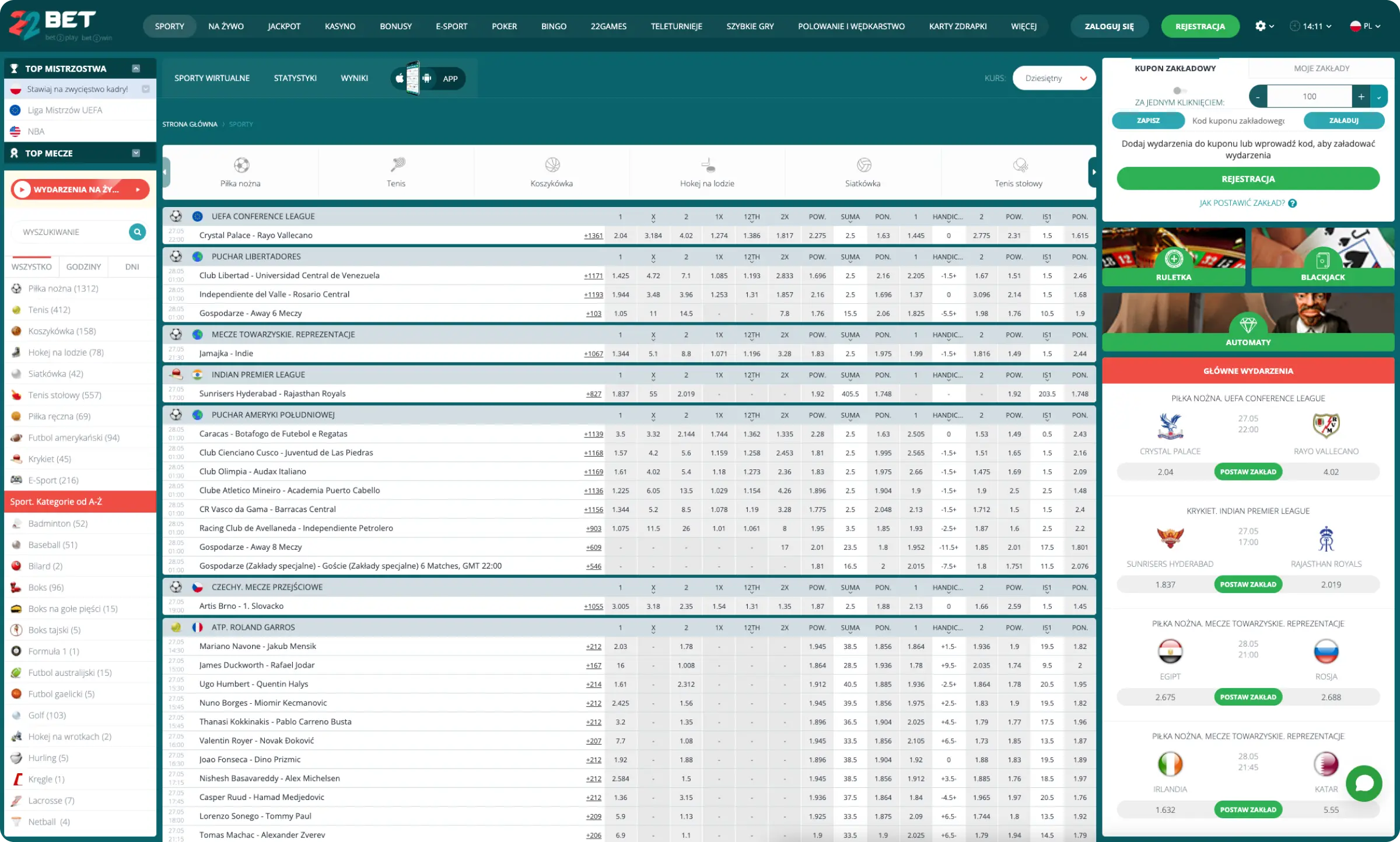Switch to the Dni filter tab
This screenshot has height=842, width=1400.
tap(132, 266)
